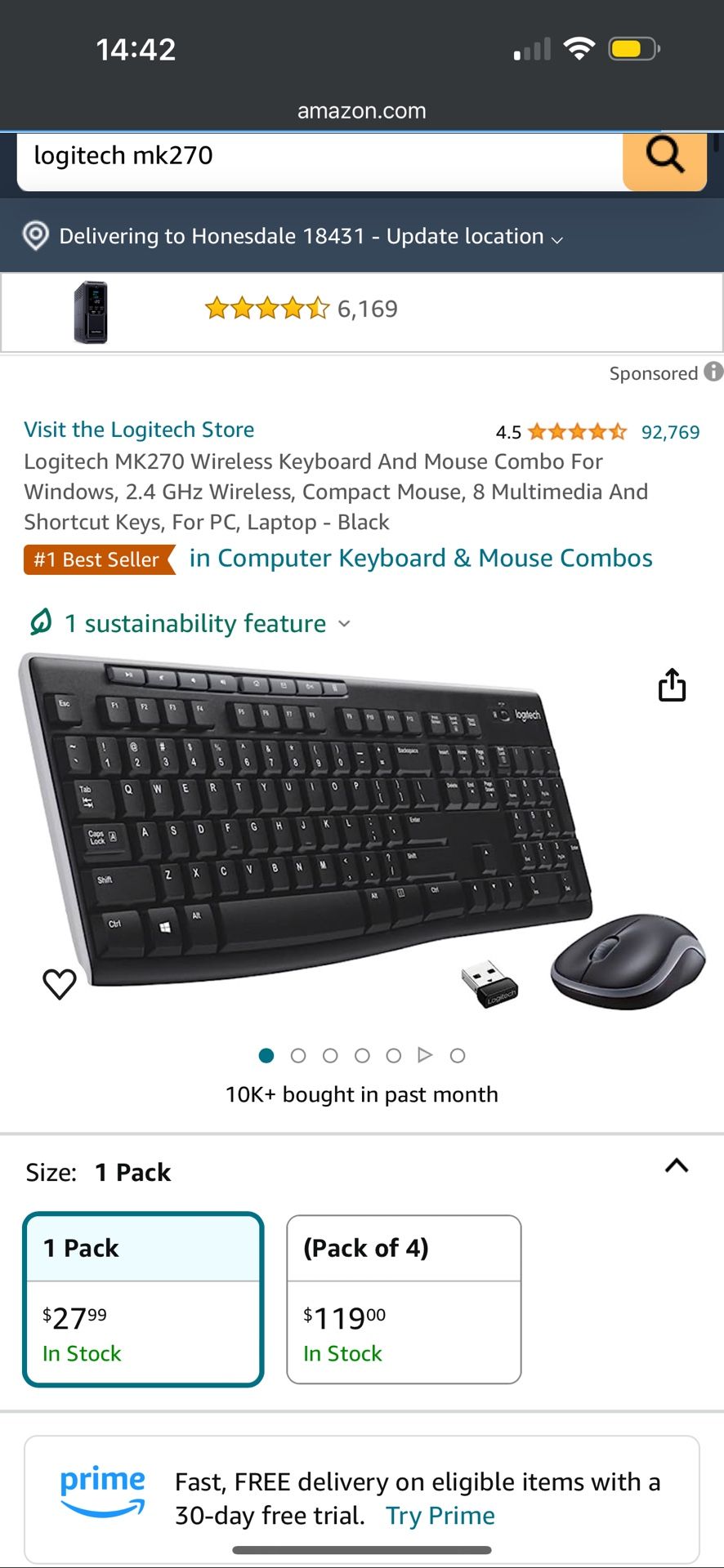Tap the Sponsored info icon

click(714, 372)
